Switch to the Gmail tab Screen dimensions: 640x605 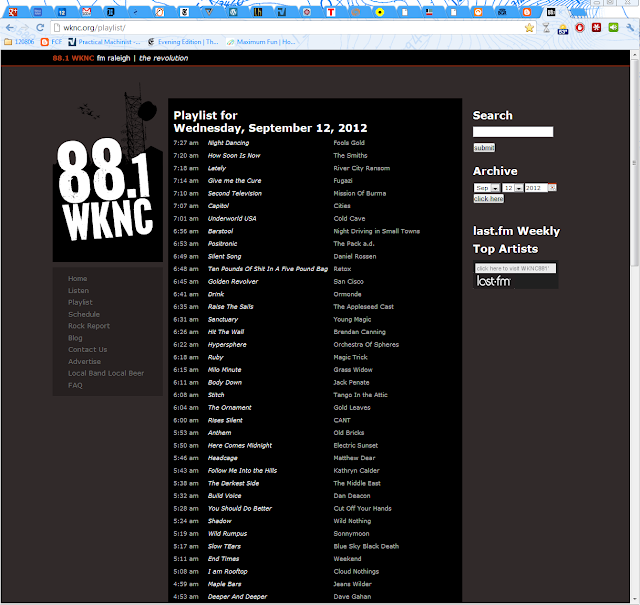(x=87, y=12)
